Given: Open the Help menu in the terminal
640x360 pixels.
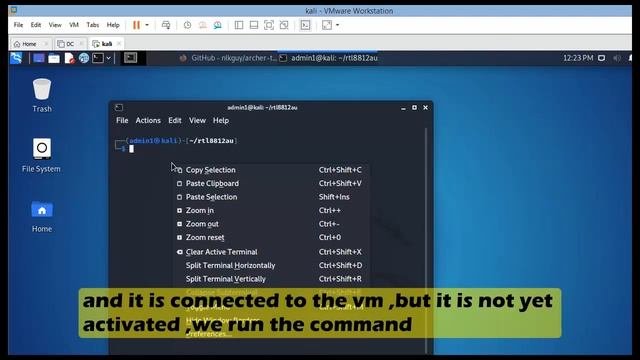Looking at the screenshot, I should point(221,120).
